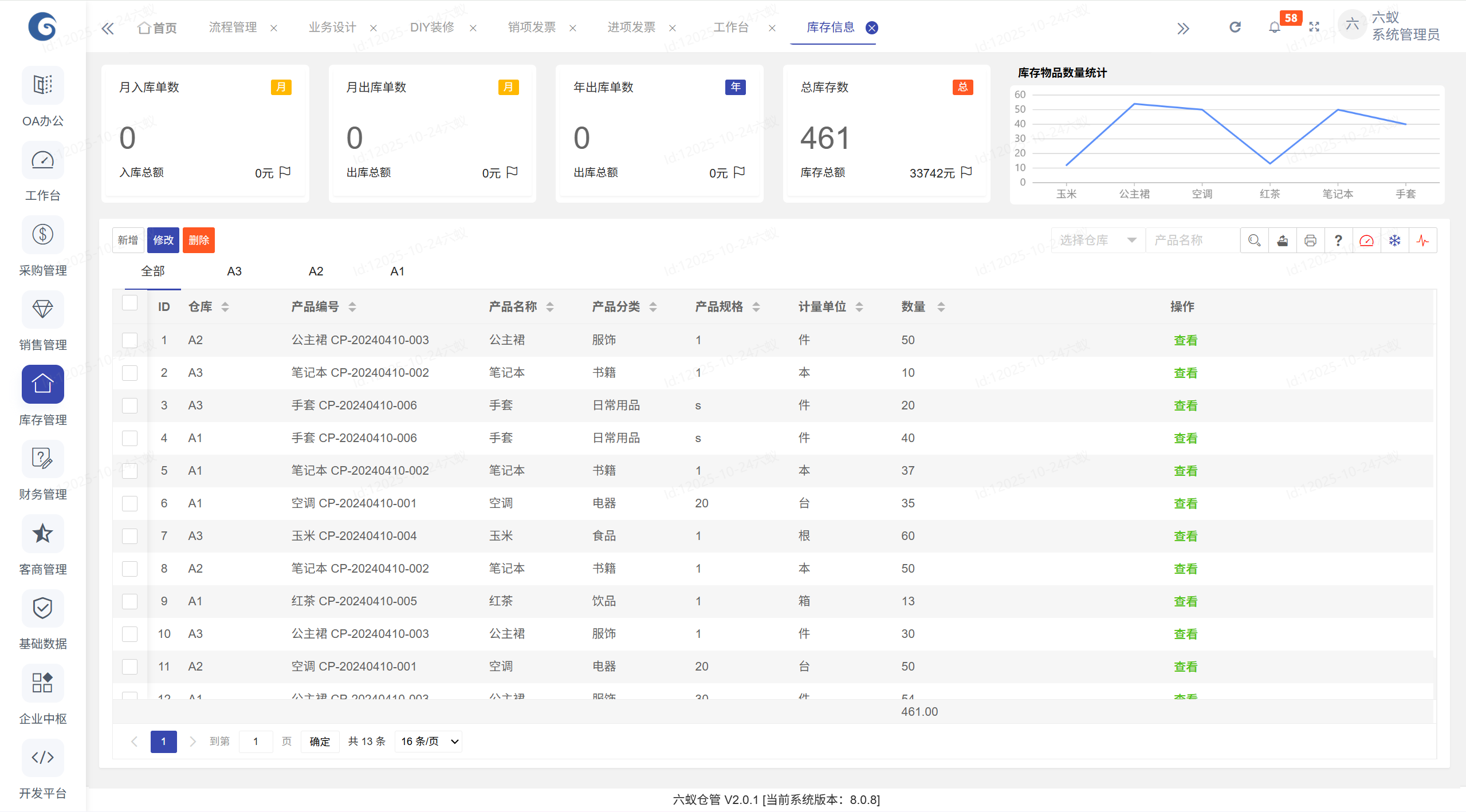Click the red 删除 button

198,241
